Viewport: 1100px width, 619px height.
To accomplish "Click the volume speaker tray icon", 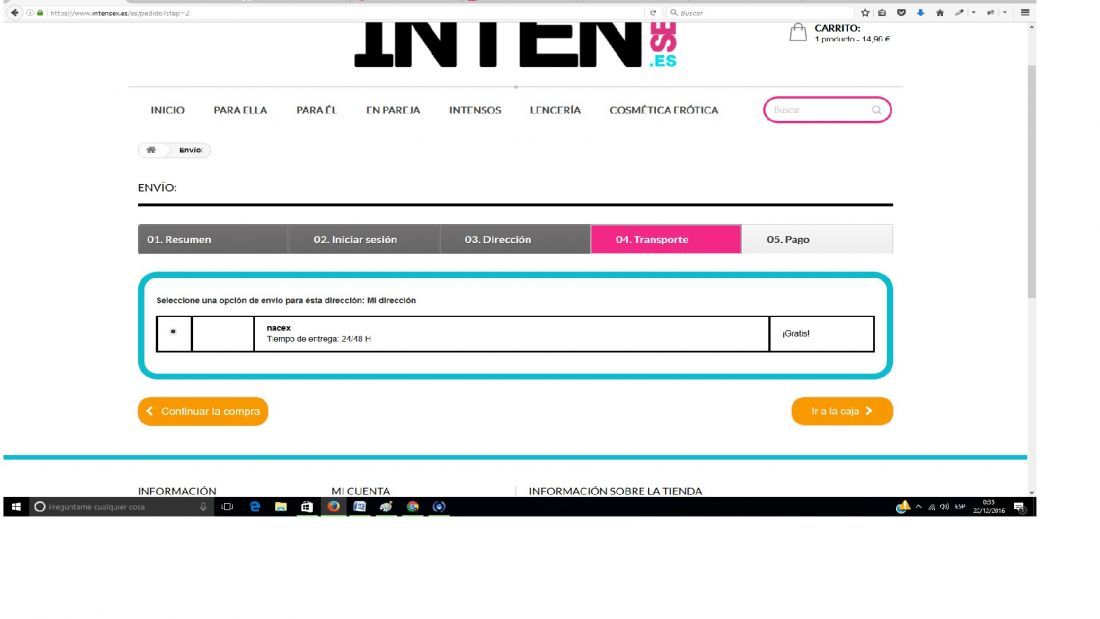I will coord(944,507).
